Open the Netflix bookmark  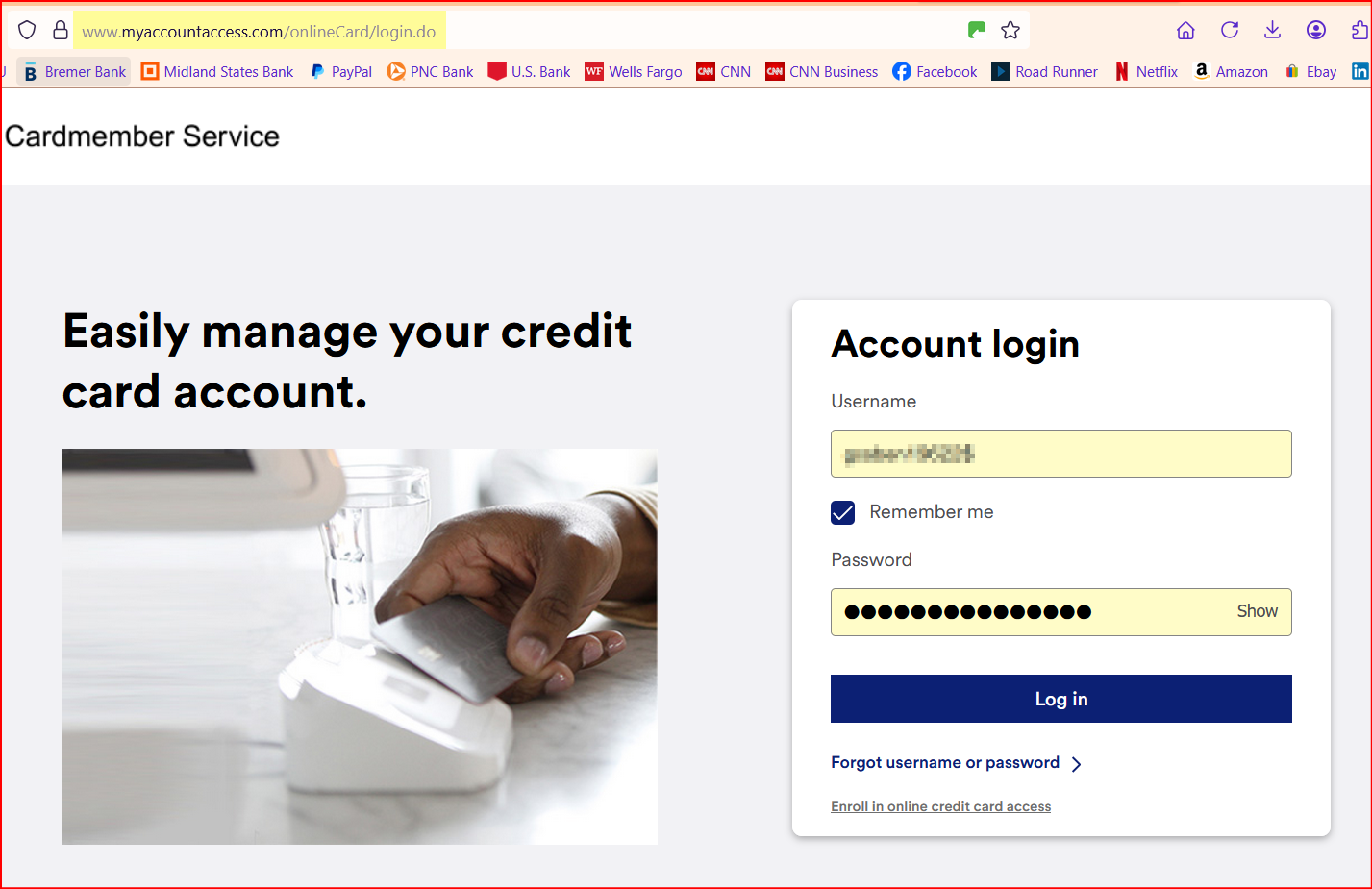pyautogui.click(x=1146, y=71)
